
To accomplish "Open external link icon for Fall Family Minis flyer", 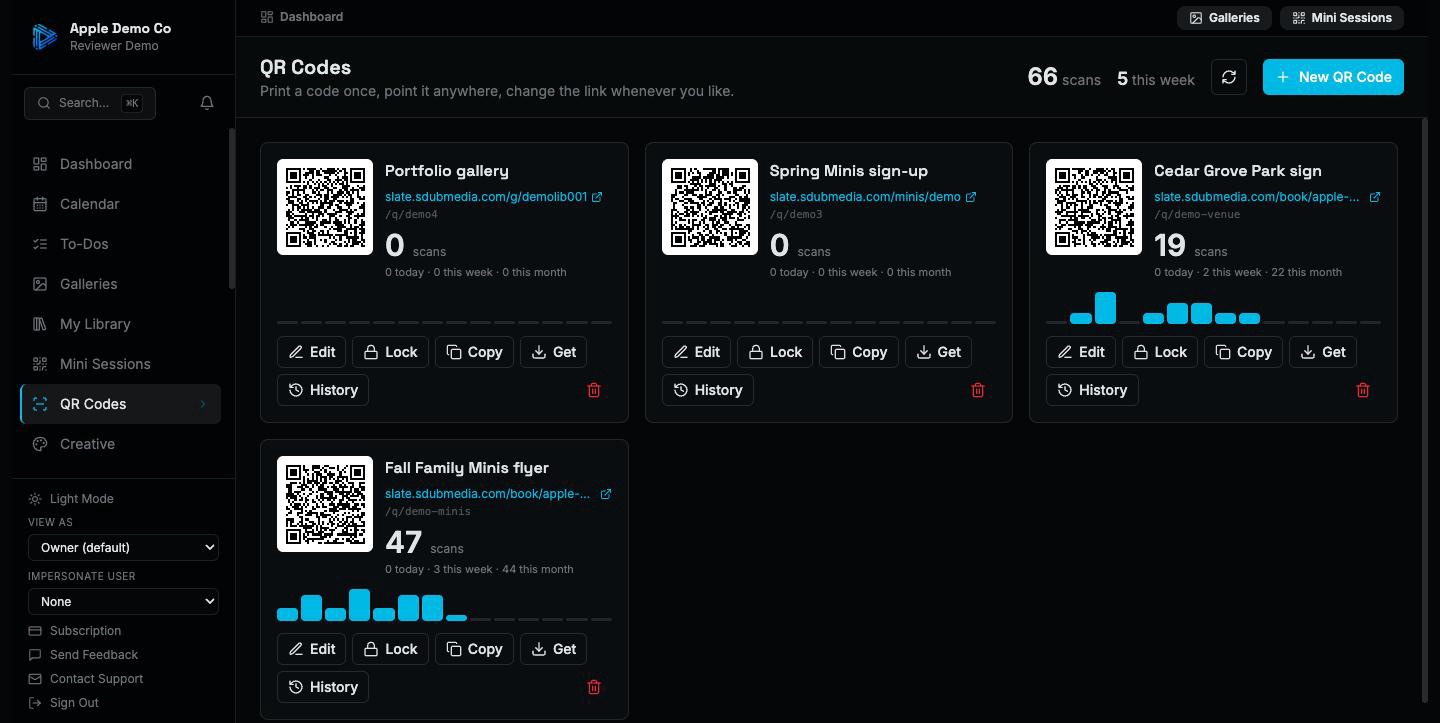I will click(x=606, y=494).
